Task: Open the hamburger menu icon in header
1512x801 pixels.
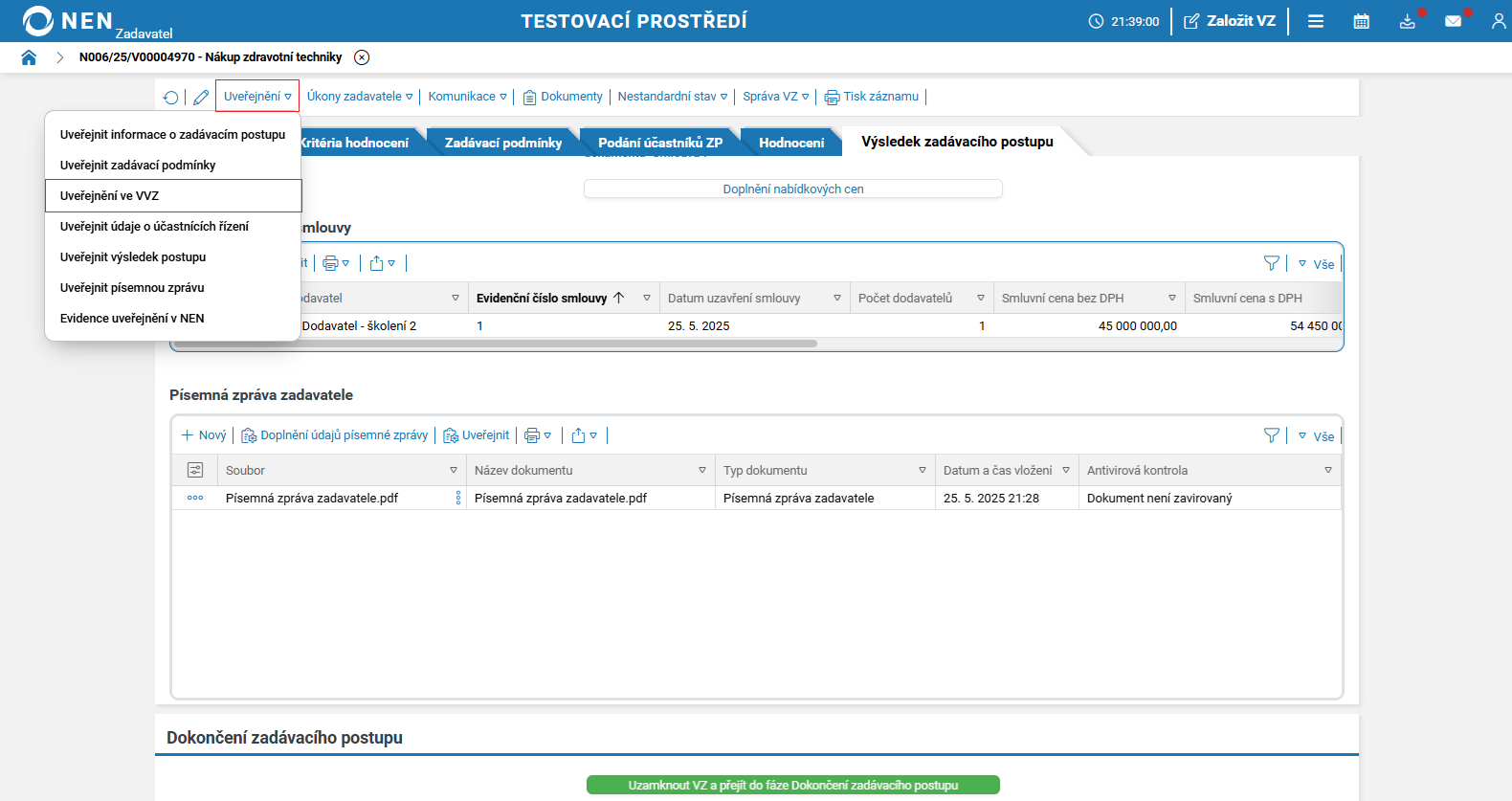Action: pos(1316,21)
